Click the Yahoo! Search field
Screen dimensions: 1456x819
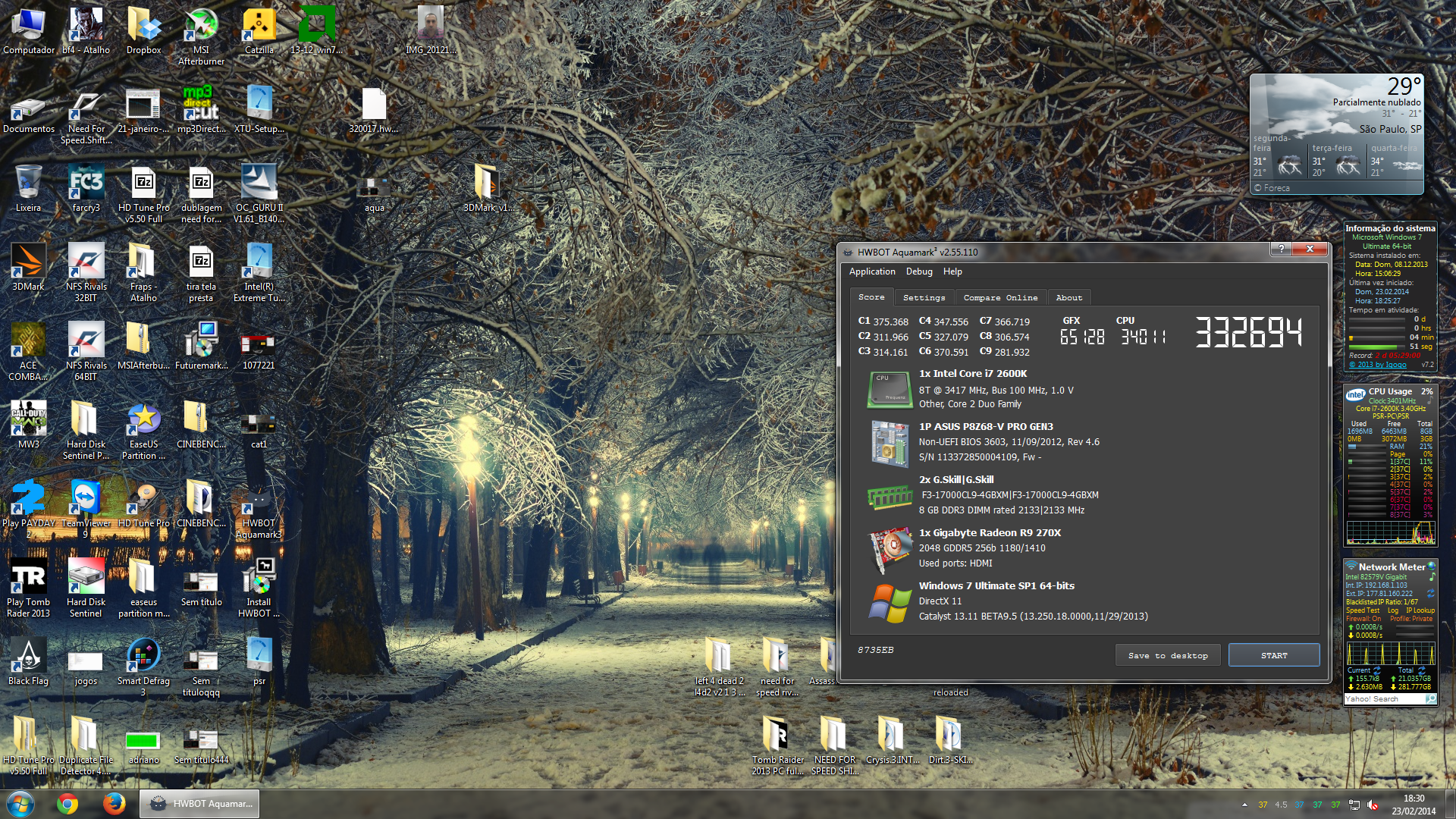(x=1385, y=699)
